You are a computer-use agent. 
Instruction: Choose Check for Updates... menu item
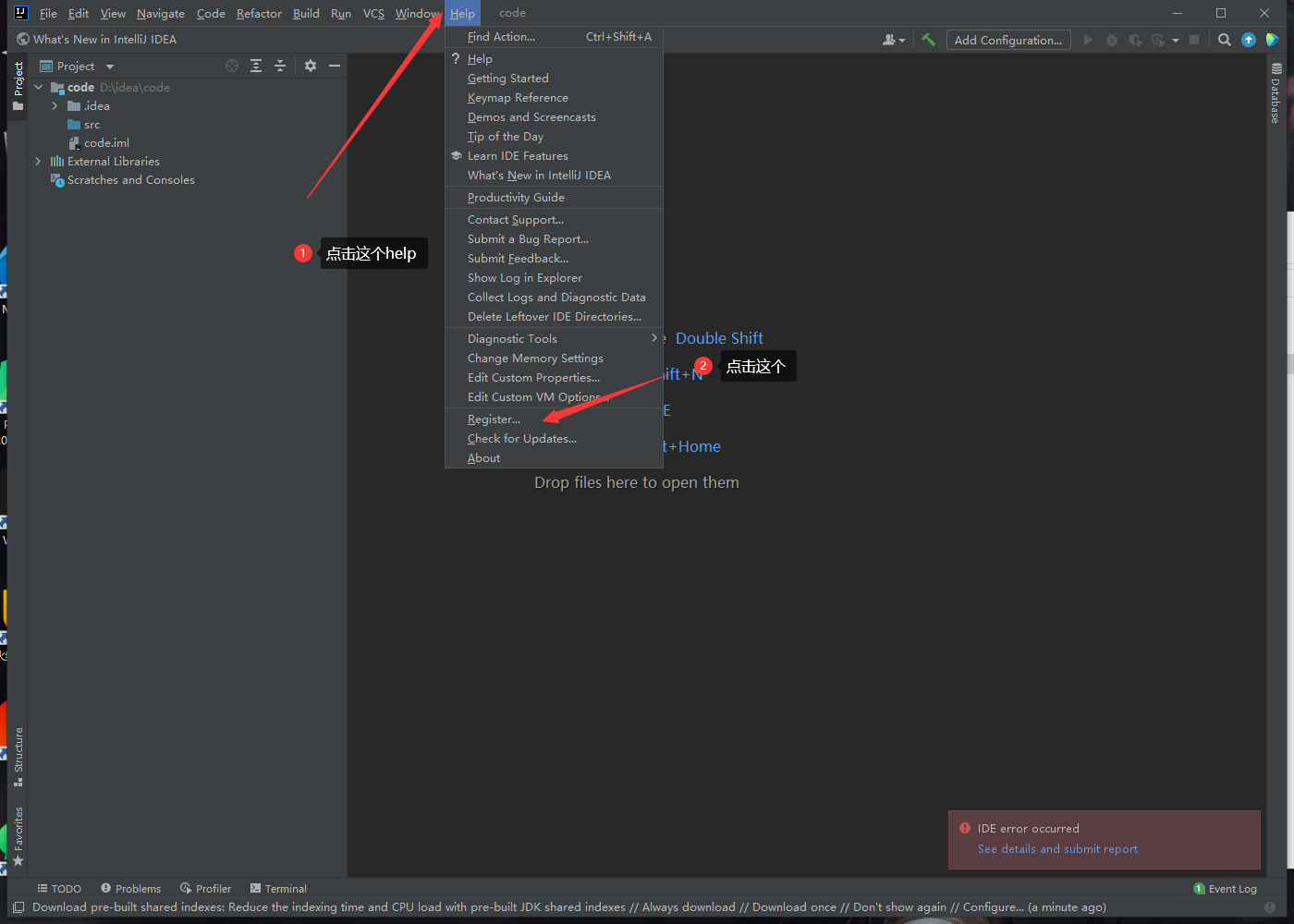click(x=554, y=439)
